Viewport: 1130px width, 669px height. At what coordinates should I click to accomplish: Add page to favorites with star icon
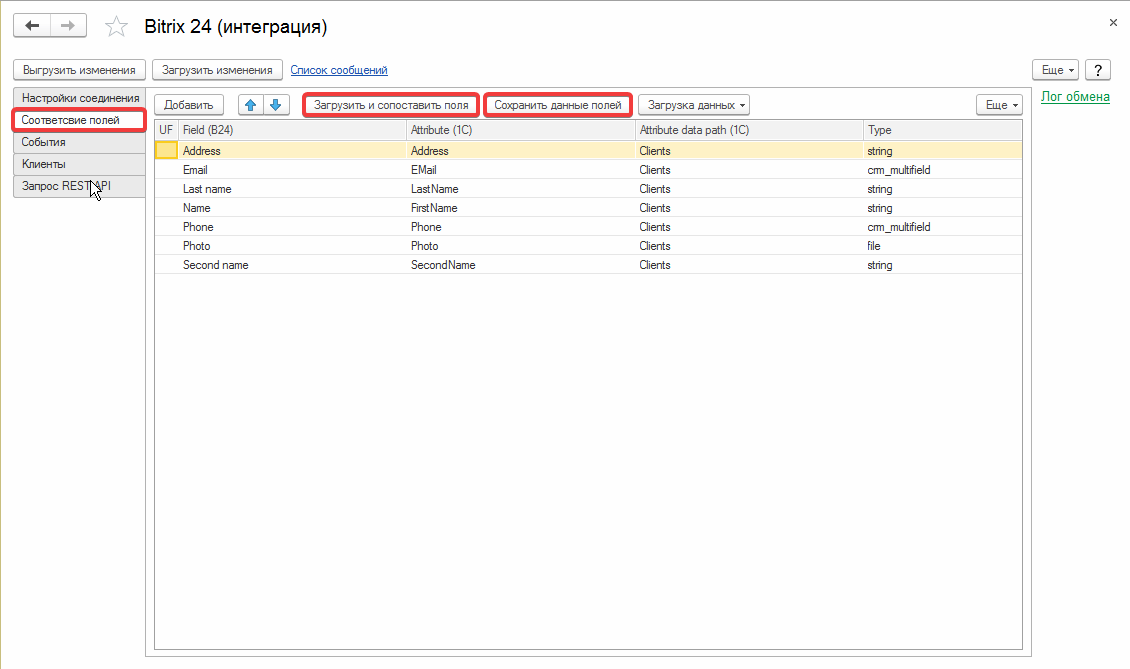116,27
